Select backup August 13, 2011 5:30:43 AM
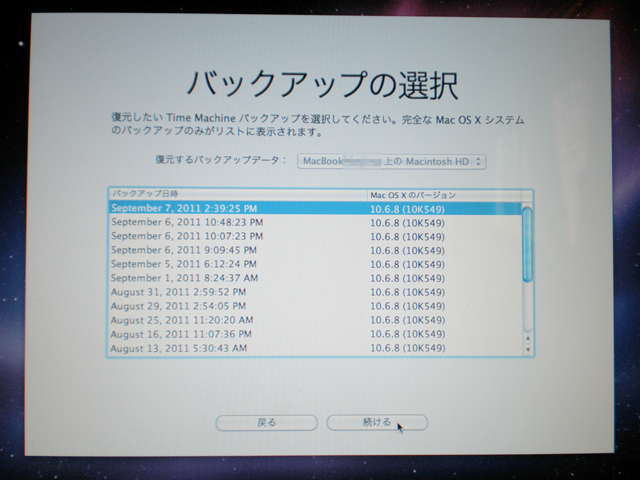This screenshot has height=480, width=640. (315, 348)
